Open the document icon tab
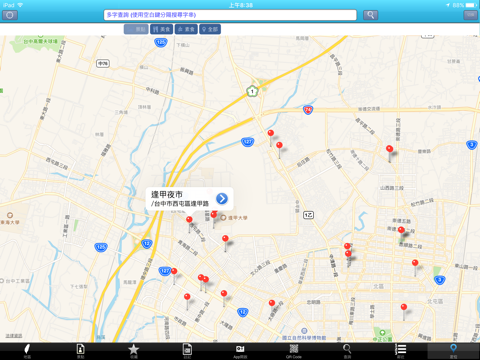Screen dimensions: 480x360 coord(187,351)
